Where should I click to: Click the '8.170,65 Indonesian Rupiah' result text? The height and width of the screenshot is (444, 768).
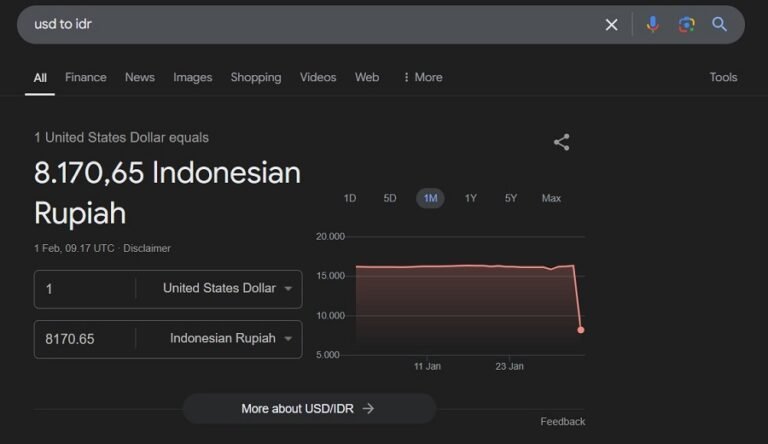[x=167, y=193]
